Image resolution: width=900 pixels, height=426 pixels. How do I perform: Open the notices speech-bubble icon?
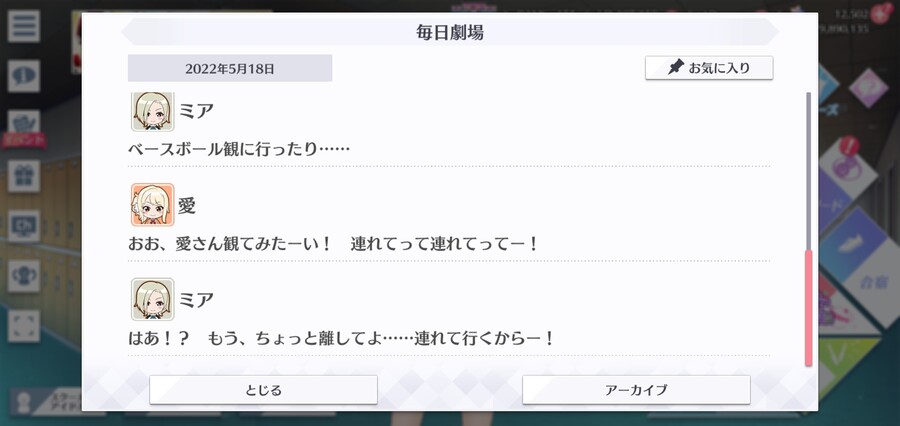(x=24, y=76)
